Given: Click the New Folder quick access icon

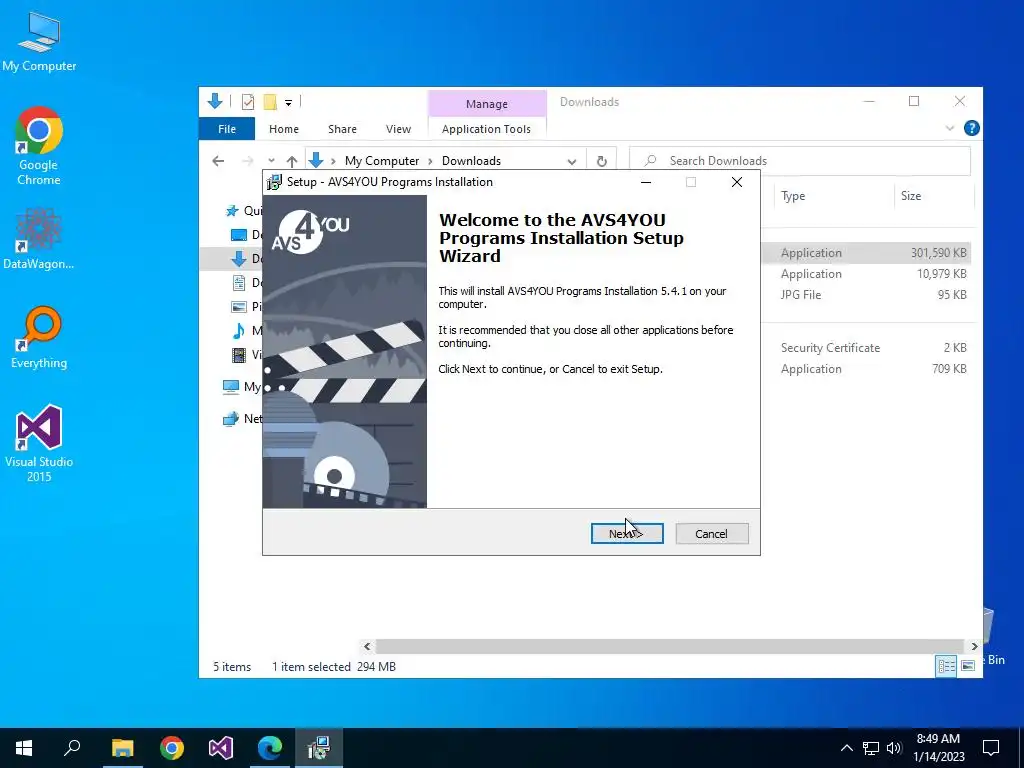Looking at the screenshot, I should [270, 102].
